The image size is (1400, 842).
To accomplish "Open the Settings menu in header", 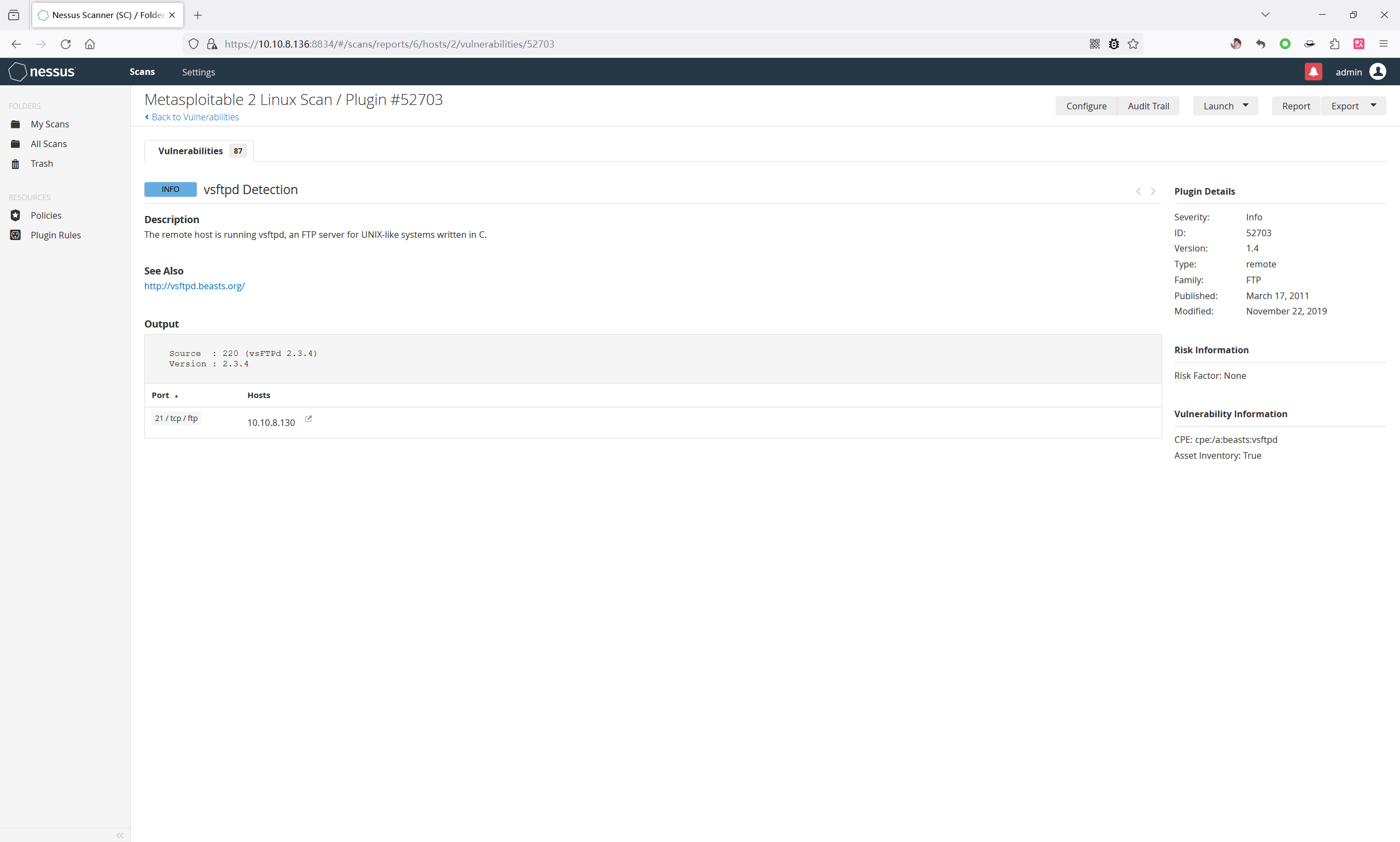I will [x=199, y=72].
